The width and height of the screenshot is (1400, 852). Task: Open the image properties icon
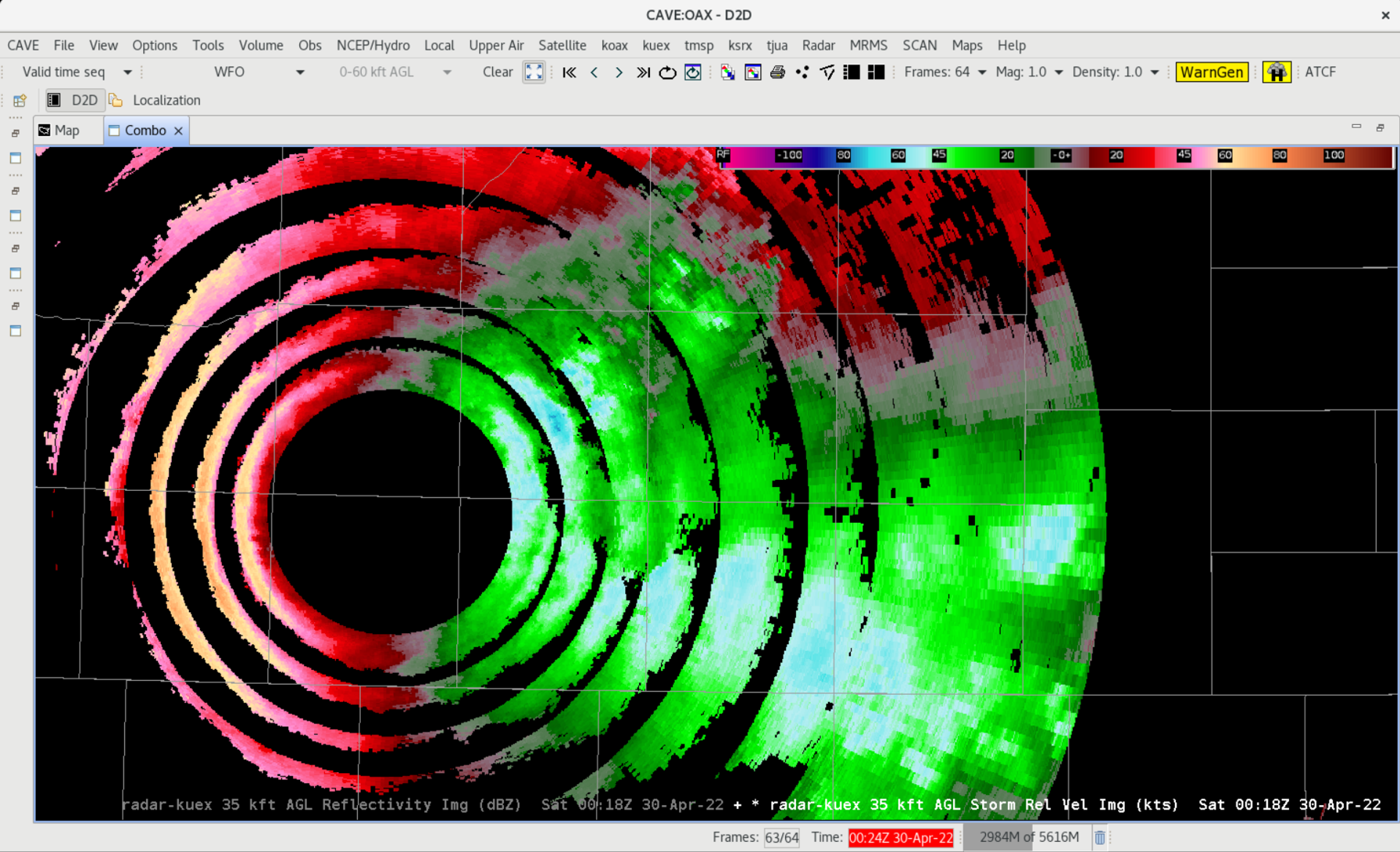coord(753,72)
